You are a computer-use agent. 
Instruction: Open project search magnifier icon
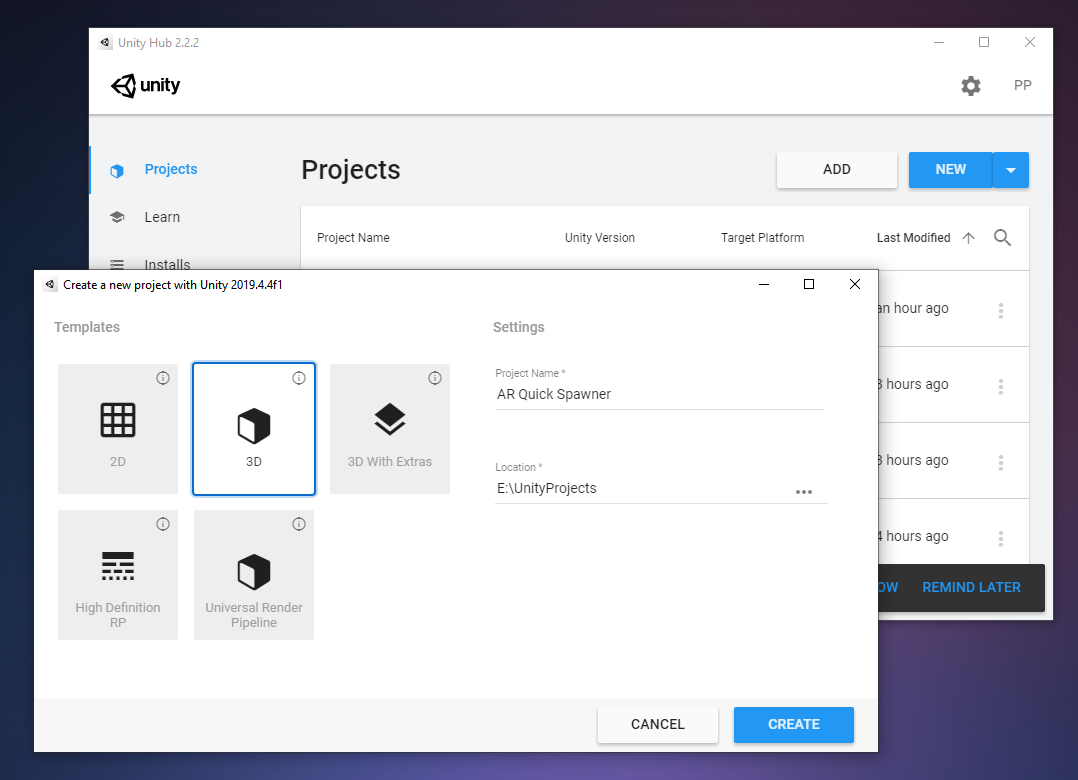pos(1002,238)
